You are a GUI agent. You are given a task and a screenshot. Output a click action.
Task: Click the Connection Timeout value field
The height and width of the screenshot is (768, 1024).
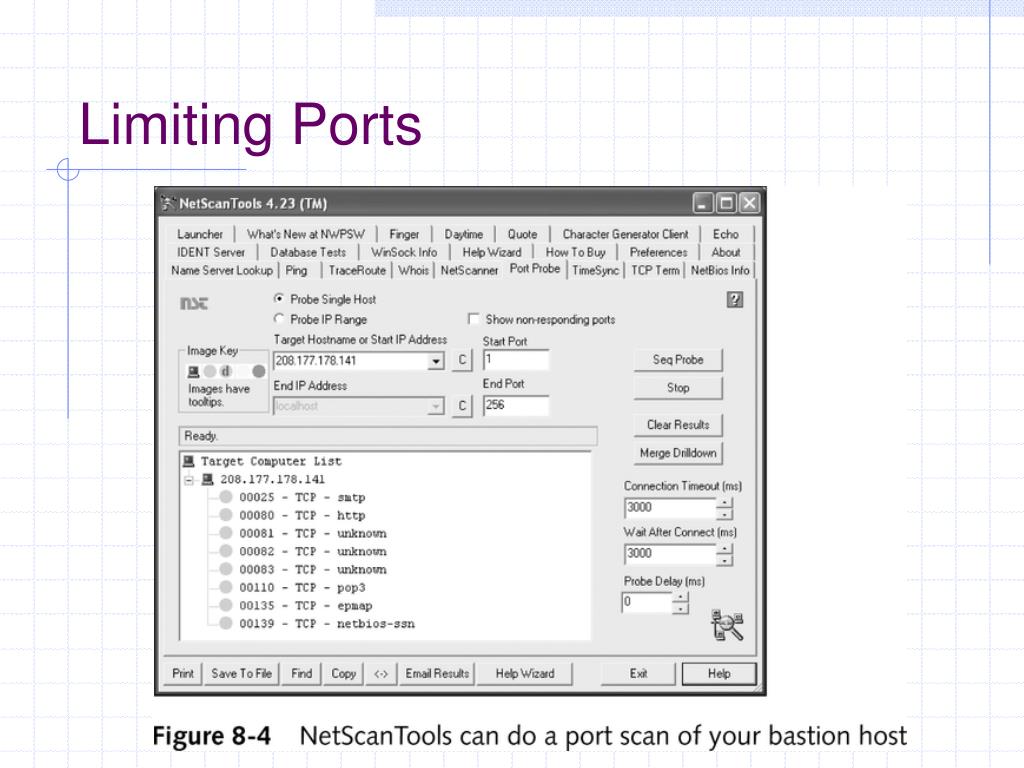(x=671, y=508)
